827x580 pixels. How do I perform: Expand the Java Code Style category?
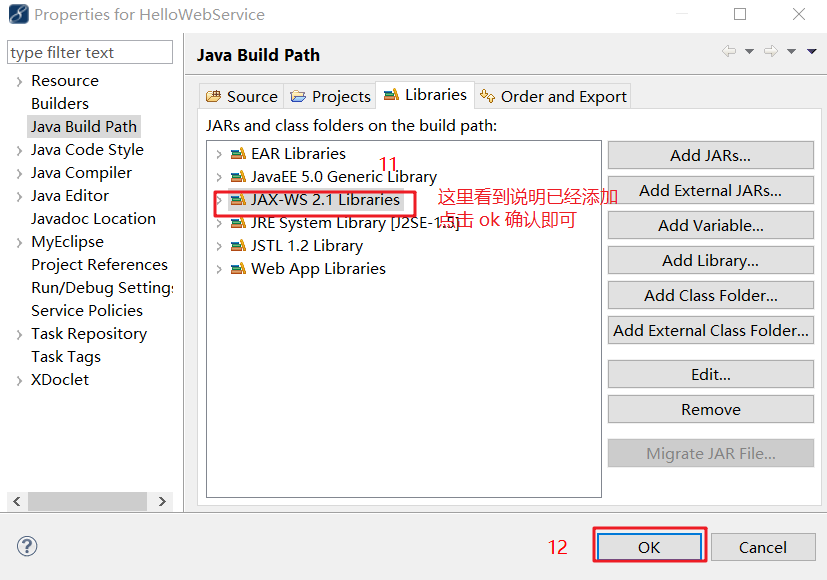click(x=20, y=151)
